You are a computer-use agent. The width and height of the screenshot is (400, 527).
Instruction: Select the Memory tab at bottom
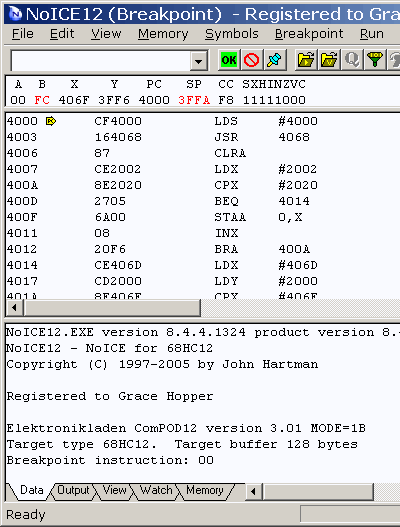[x=205, y=490]
